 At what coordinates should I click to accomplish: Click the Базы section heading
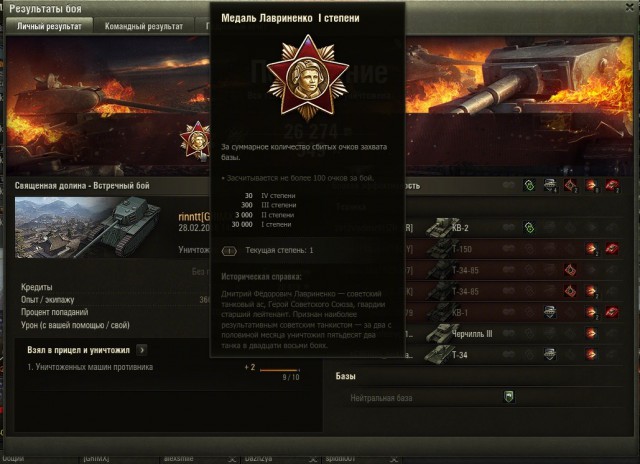(346, 376)
